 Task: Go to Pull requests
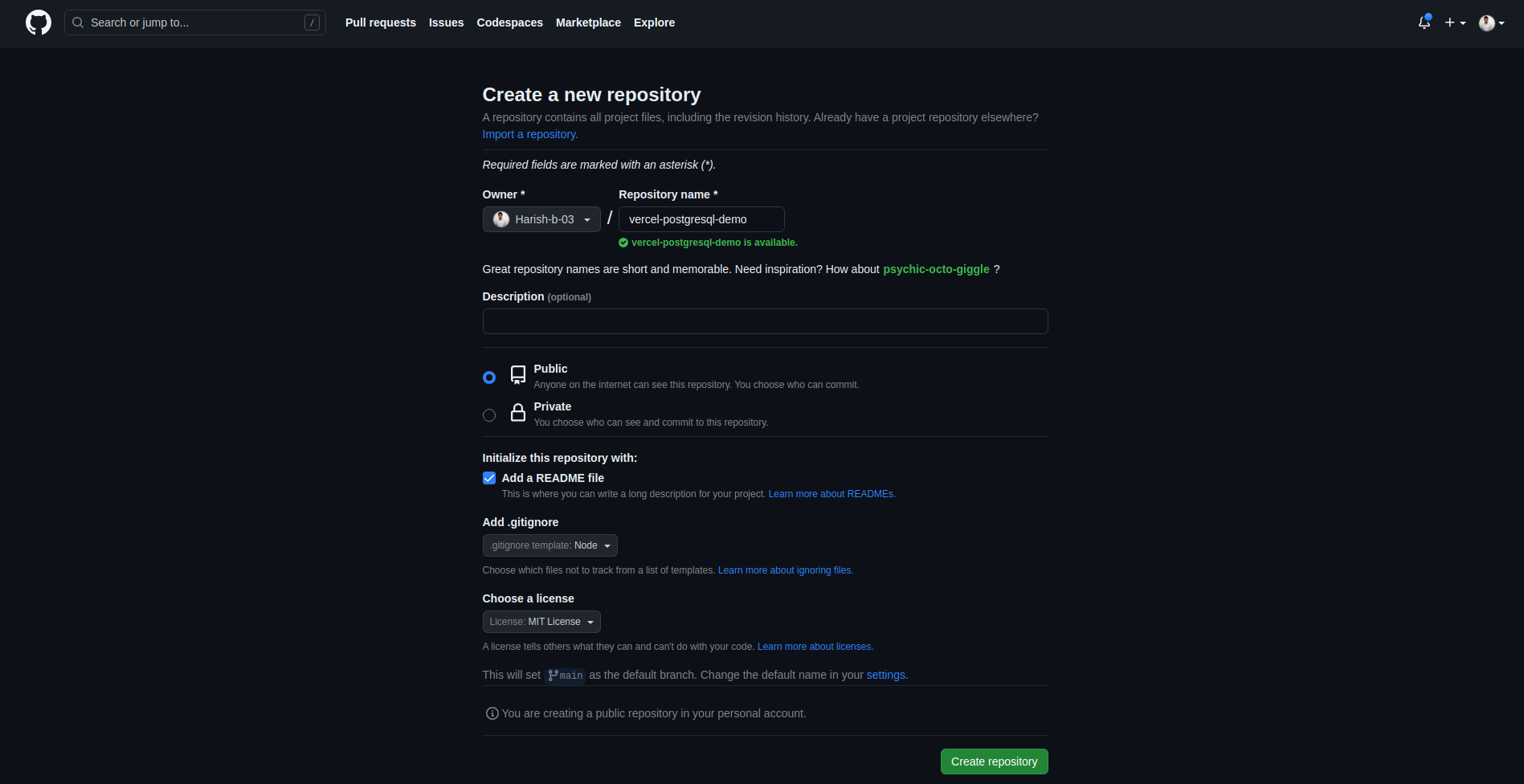tap(381, 22)
